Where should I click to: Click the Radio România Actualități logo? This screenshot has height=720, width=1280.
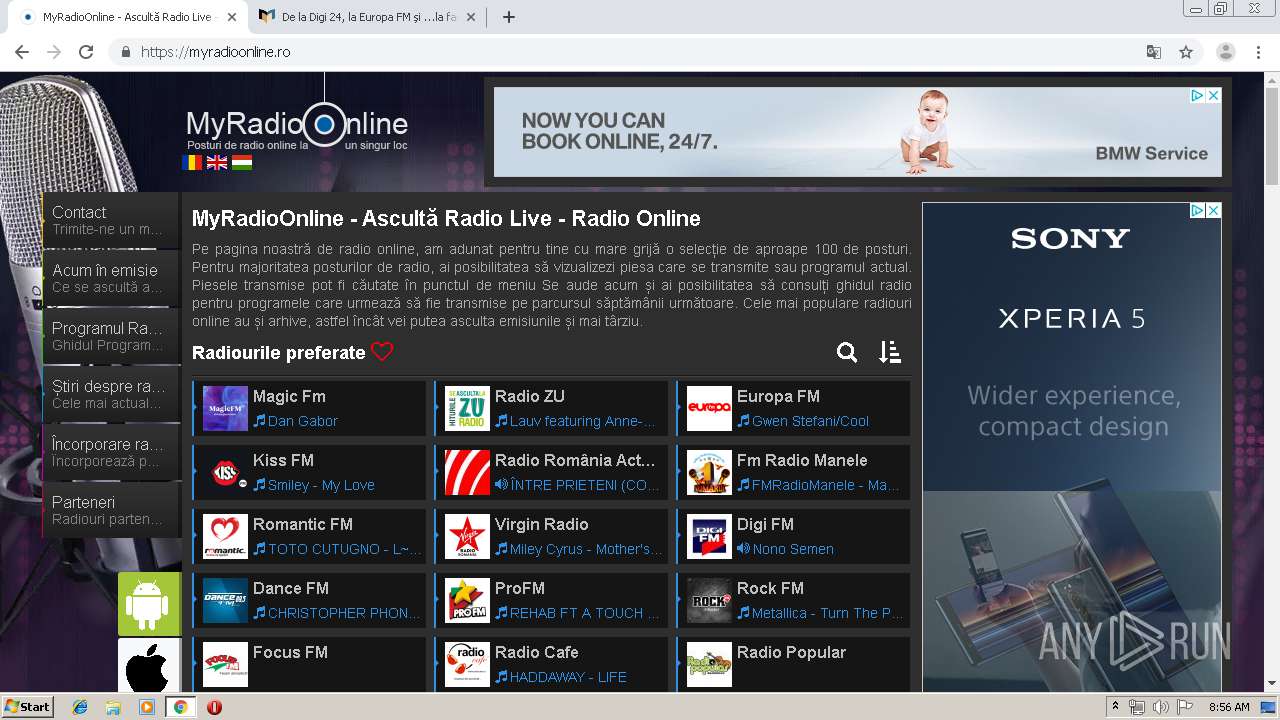467,472
